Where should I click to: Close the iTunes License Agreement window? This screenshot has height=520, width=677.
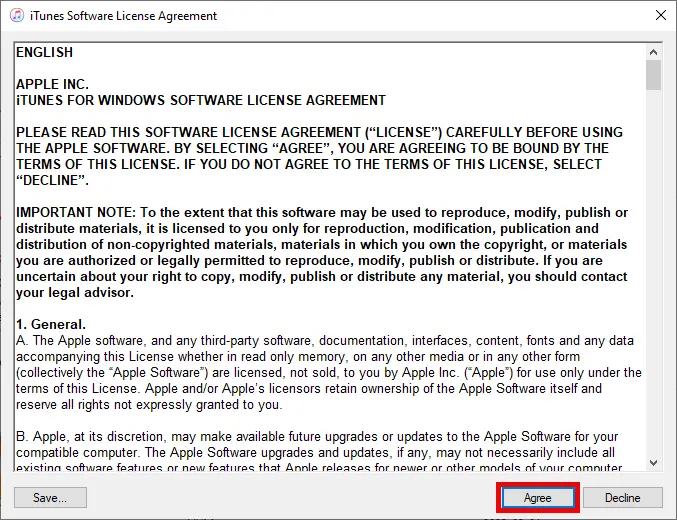tap(661, 16)
